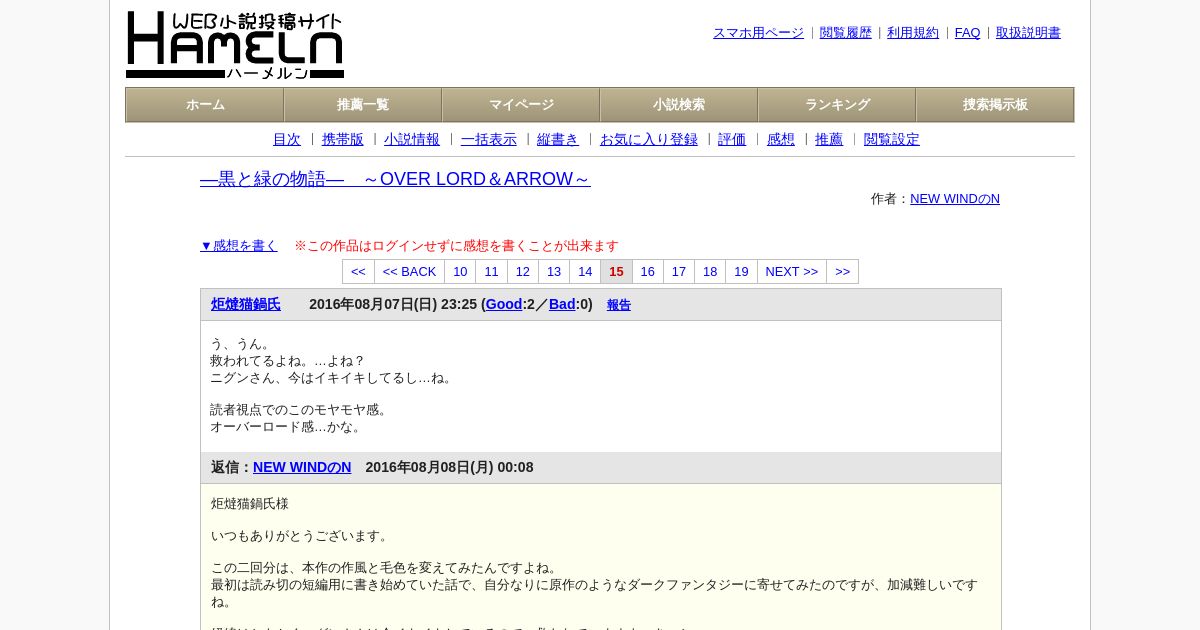Image resolution: width=1200 pixels, height=630 pixels.
Task: Open NEW WINDのN link in reply header
Action: tap(302, 467)
